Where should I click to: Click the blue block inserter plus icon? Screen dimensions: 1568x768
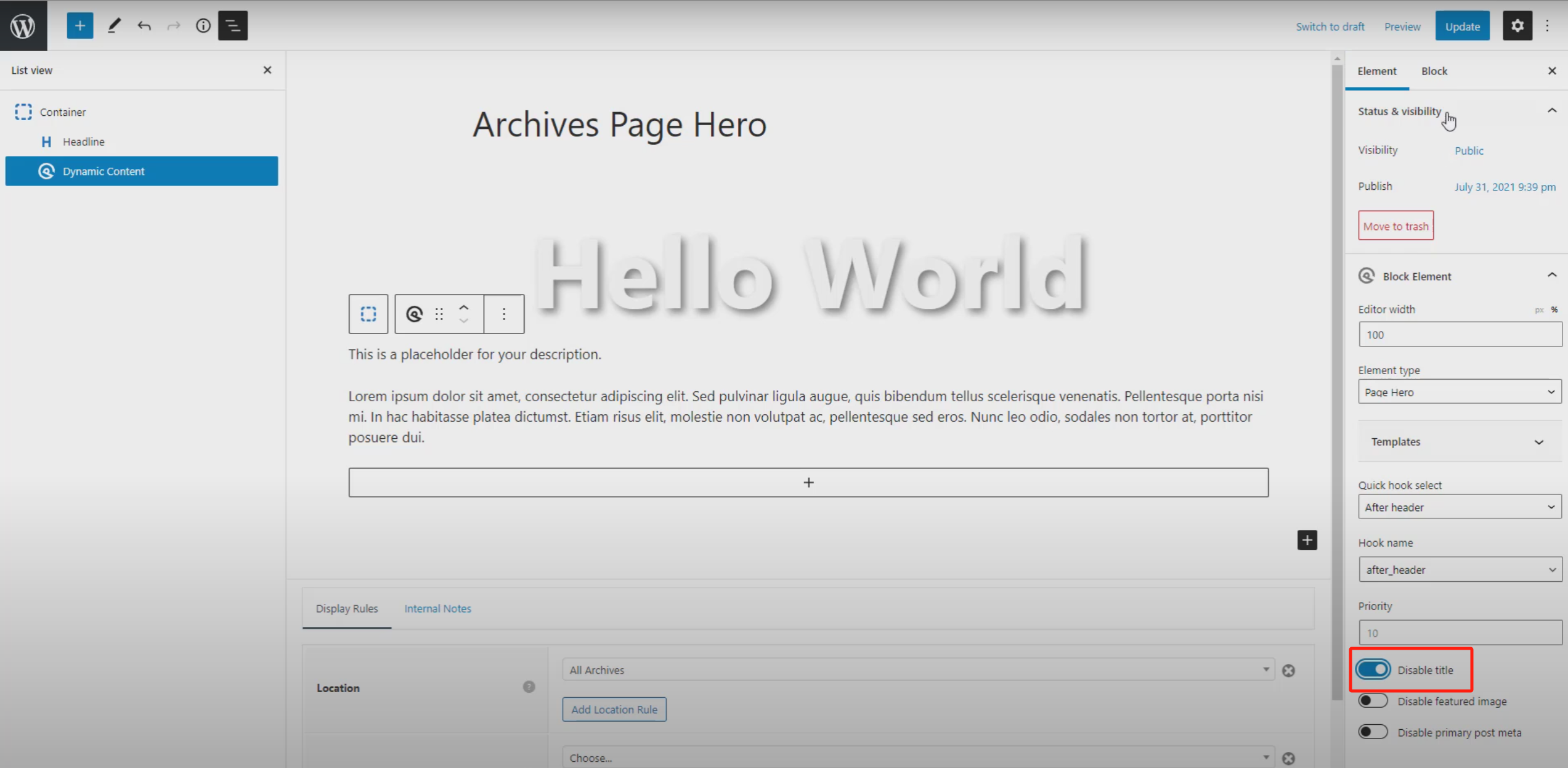(79, 26)
